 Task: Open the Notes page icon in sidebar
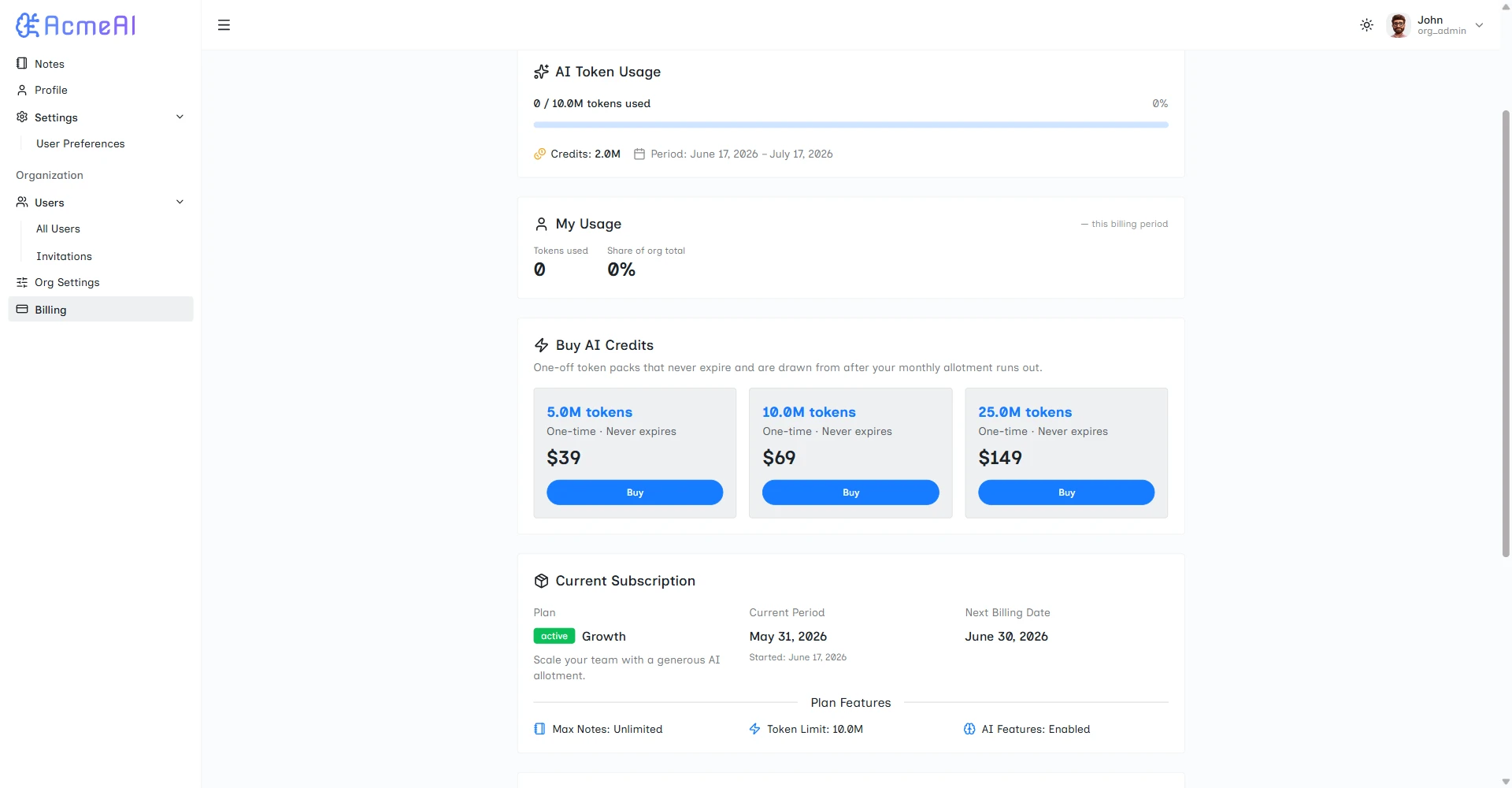point(22,64)
